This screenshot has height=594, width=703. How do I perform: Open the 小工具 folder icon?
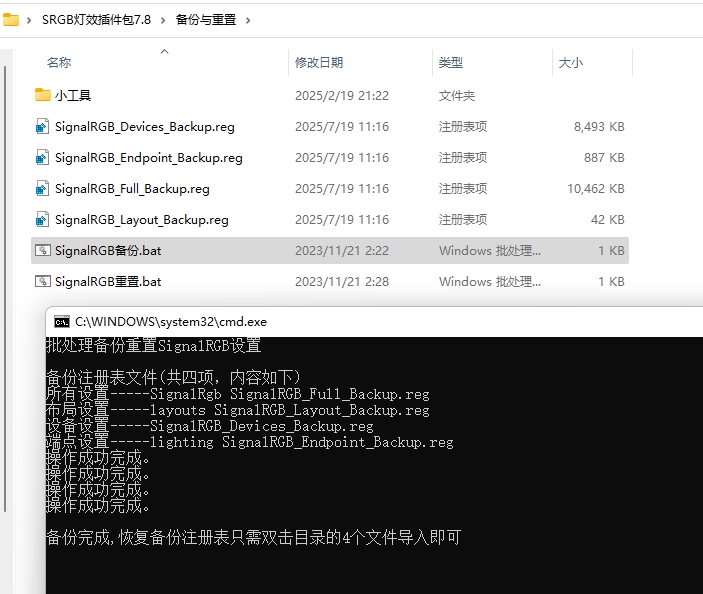[43, 95]
